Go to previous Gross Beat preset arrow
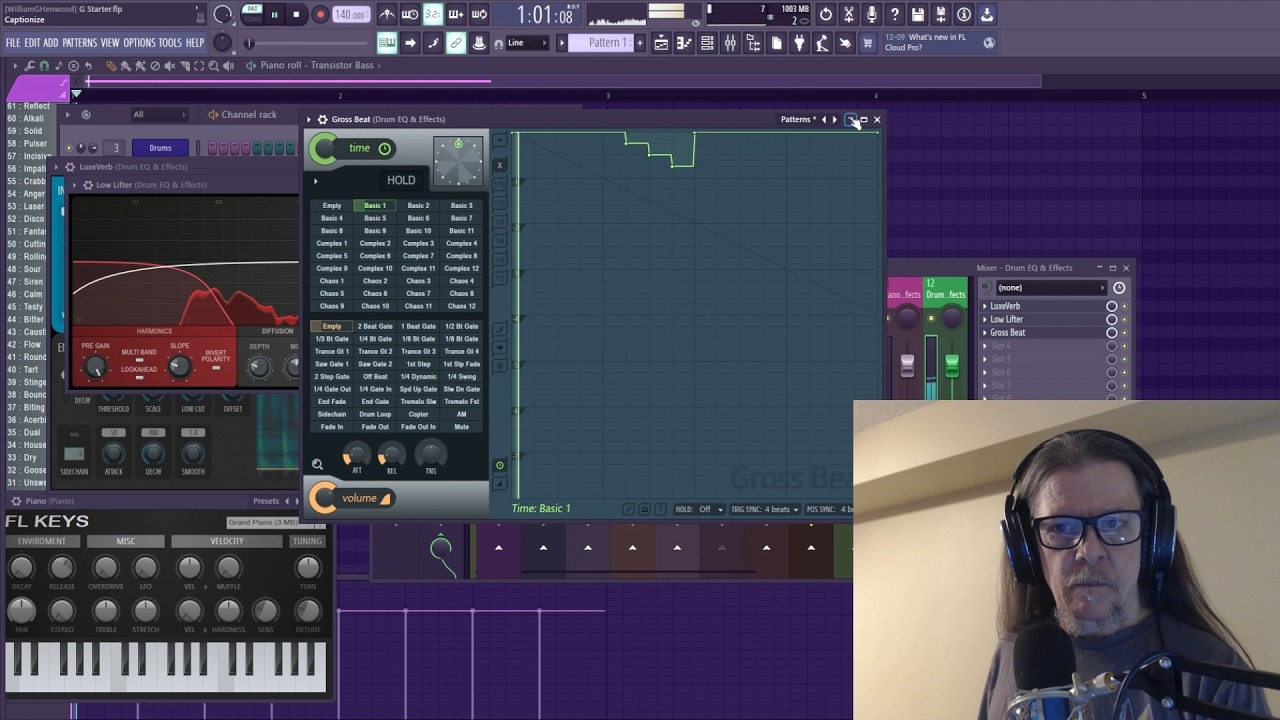The height and width of the screenshot is (720, 1280). pos(824,120)
